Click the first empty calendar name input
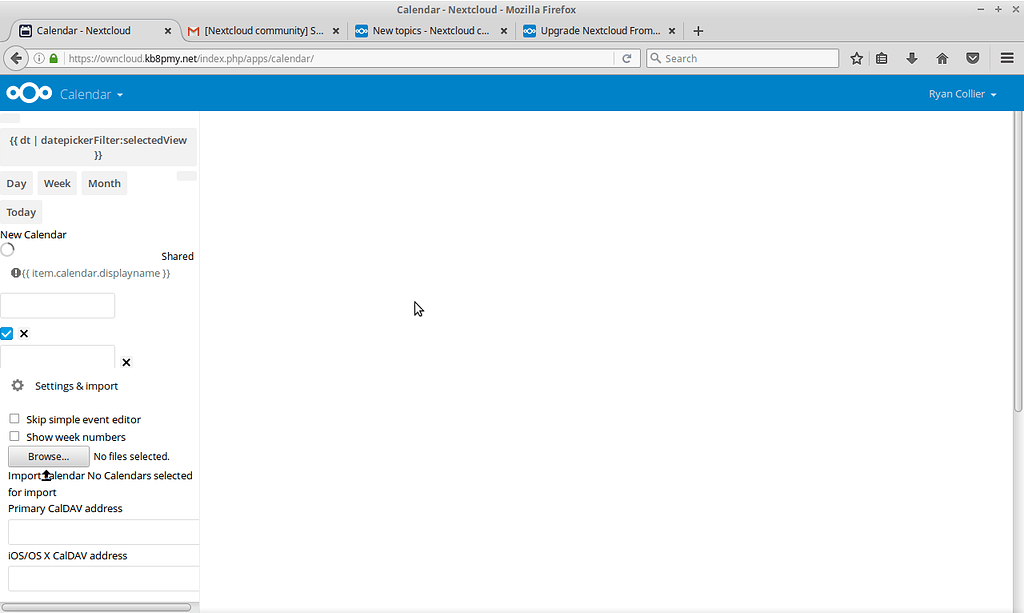This screenshot has height=613, width=1024. coord(57,306)
